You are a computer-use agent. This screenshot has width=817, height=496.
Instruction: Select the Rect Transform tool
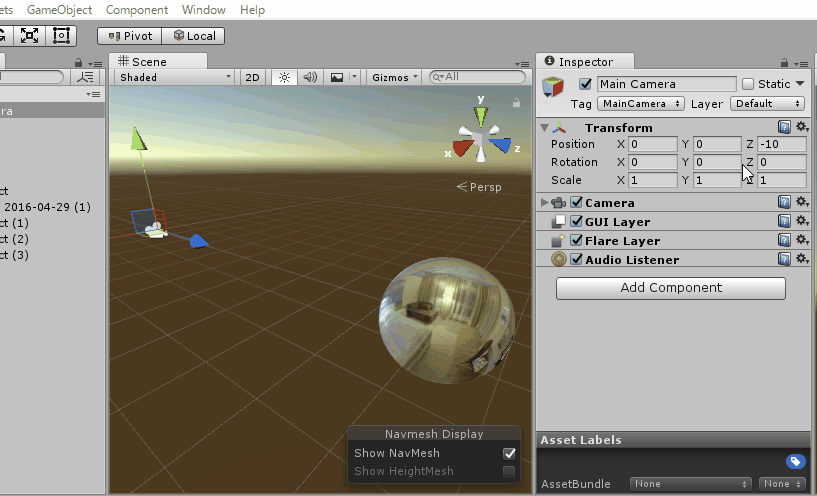[61, 35]
